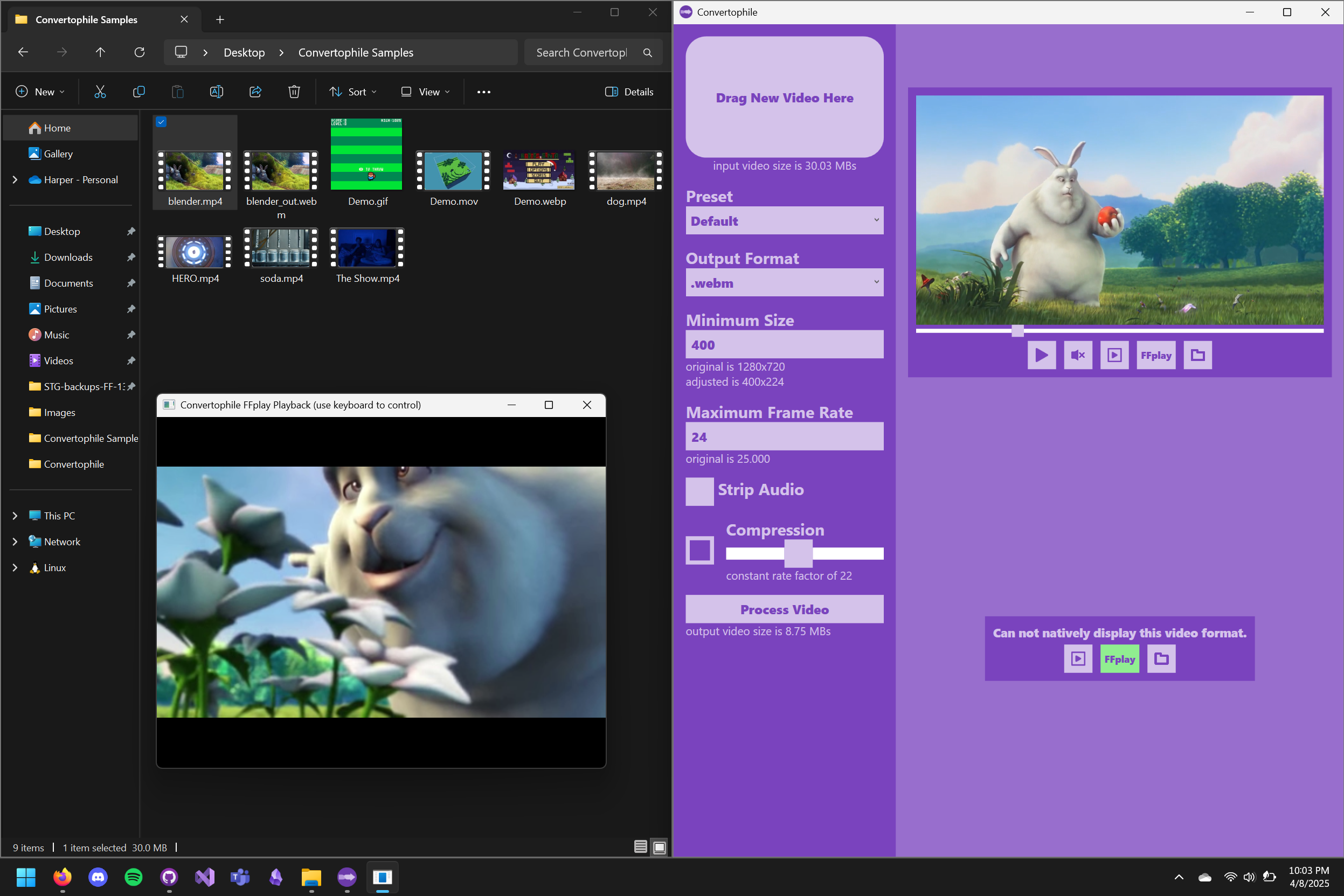The height and width of the screenshot is (896, 1344).
Task: Select the Demo.gif file thumbnail
Action: pyautogui.click(x=366, y=154)
